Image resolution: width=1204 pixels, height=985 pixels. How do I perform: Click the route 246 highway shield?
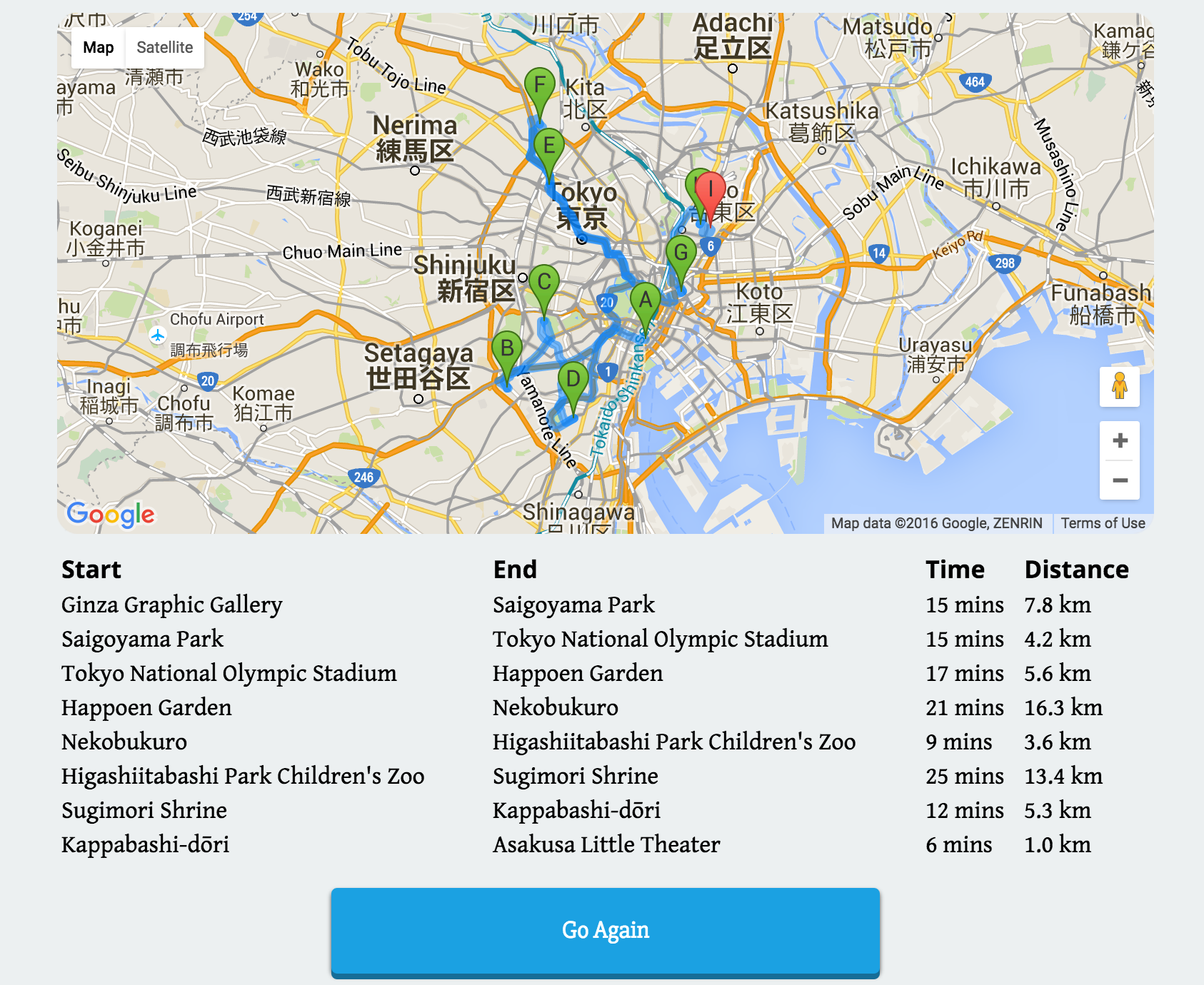click(363, 477)
